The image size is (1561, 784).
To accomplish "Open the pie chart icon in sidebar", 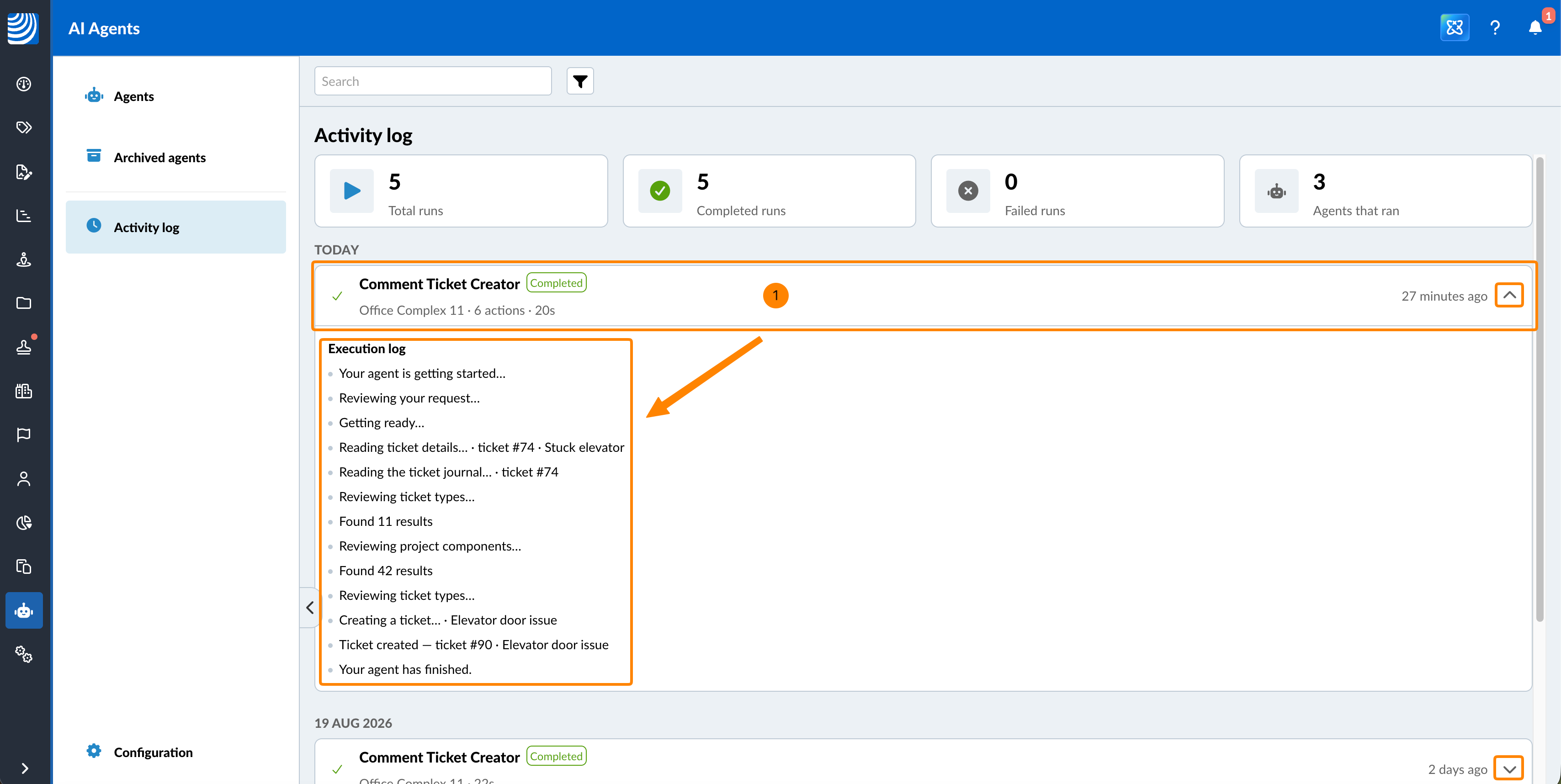I will tap(24, 522).
